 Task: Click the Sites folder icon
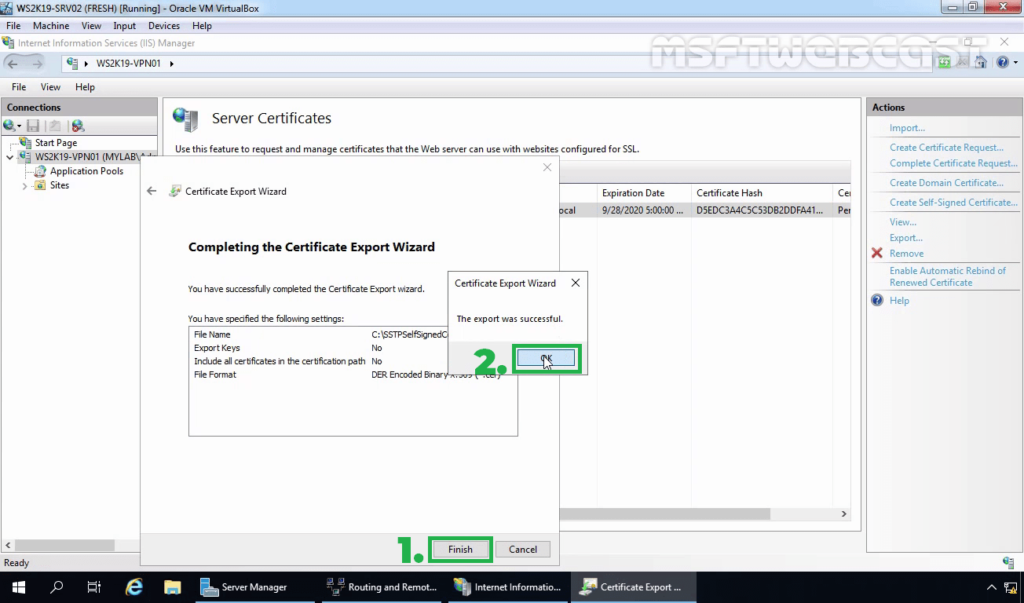(x=40, y=186)
